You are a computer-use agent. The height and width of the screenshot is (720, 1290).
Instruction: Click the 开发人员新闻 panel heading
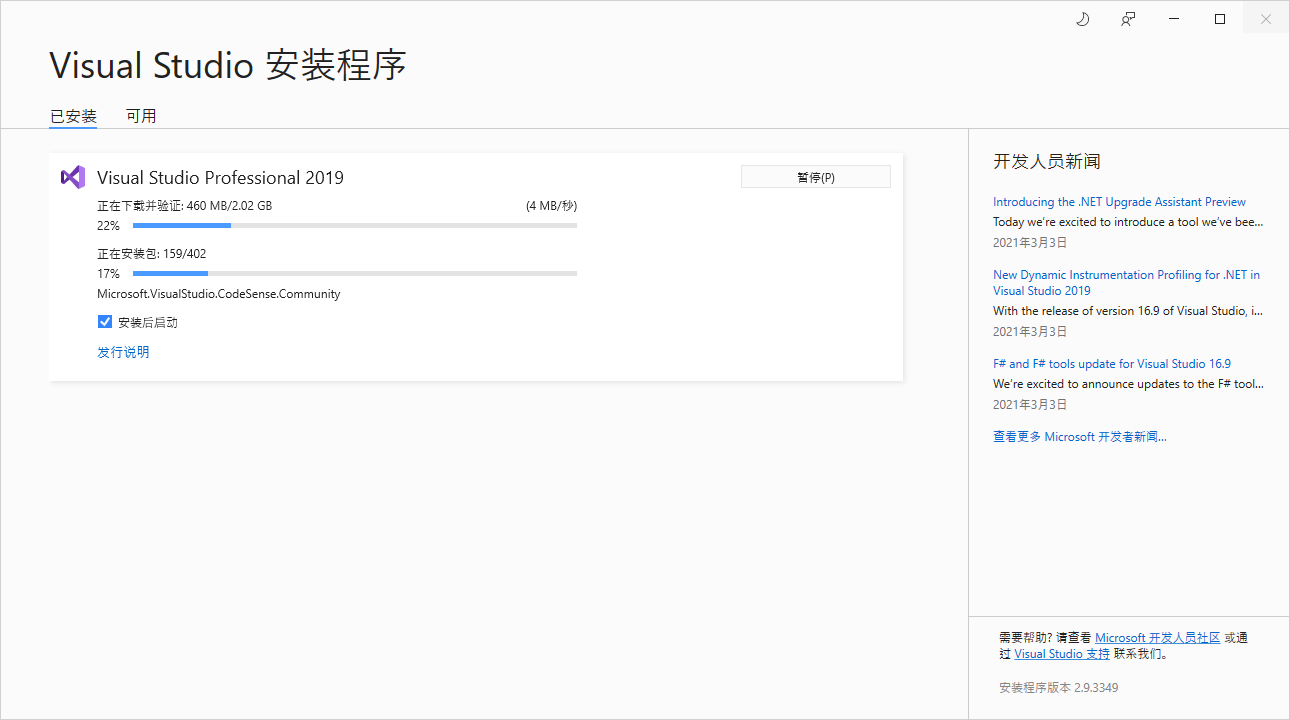coord(1046,162)
